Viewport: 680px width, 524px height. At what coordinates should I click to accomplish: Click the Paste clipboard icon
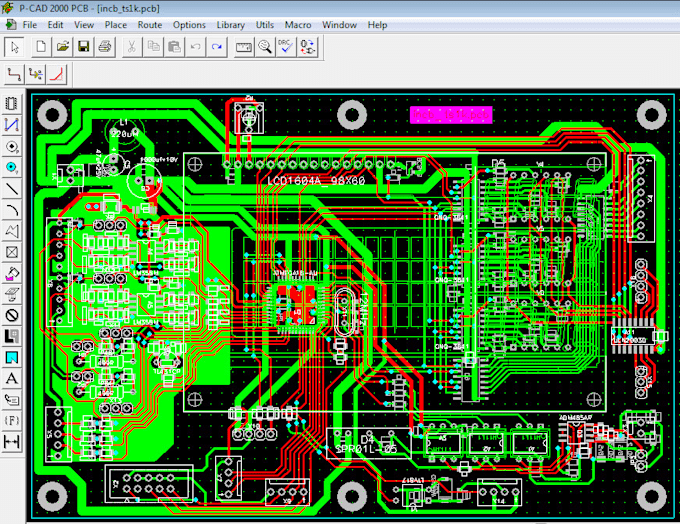pos(174,47)
